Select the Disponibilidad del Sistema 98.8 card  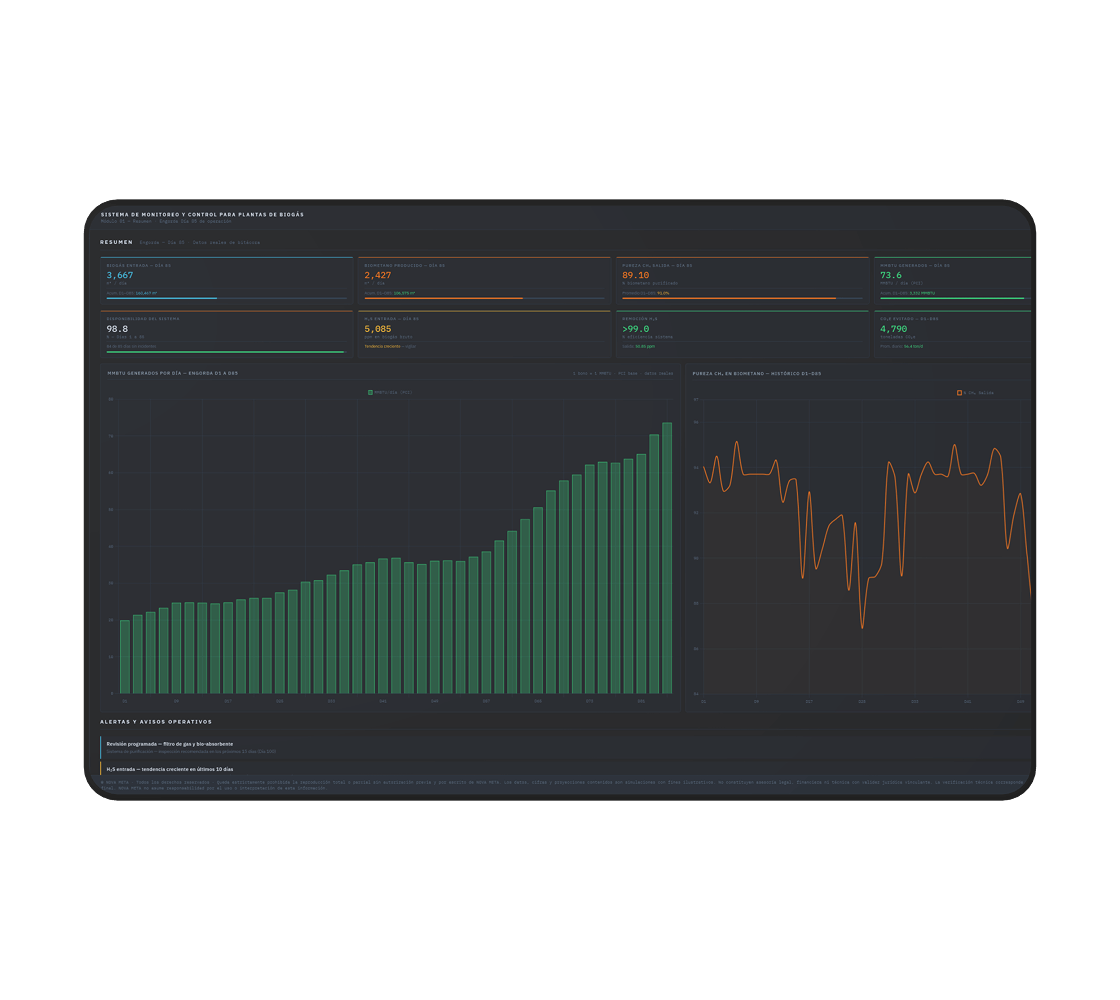[226, 333]
